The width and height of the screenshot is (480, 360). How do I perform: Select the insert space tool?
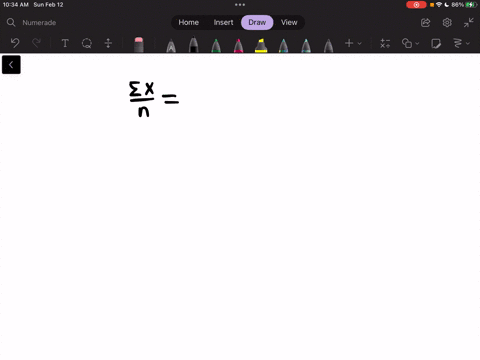click(108, 43)
